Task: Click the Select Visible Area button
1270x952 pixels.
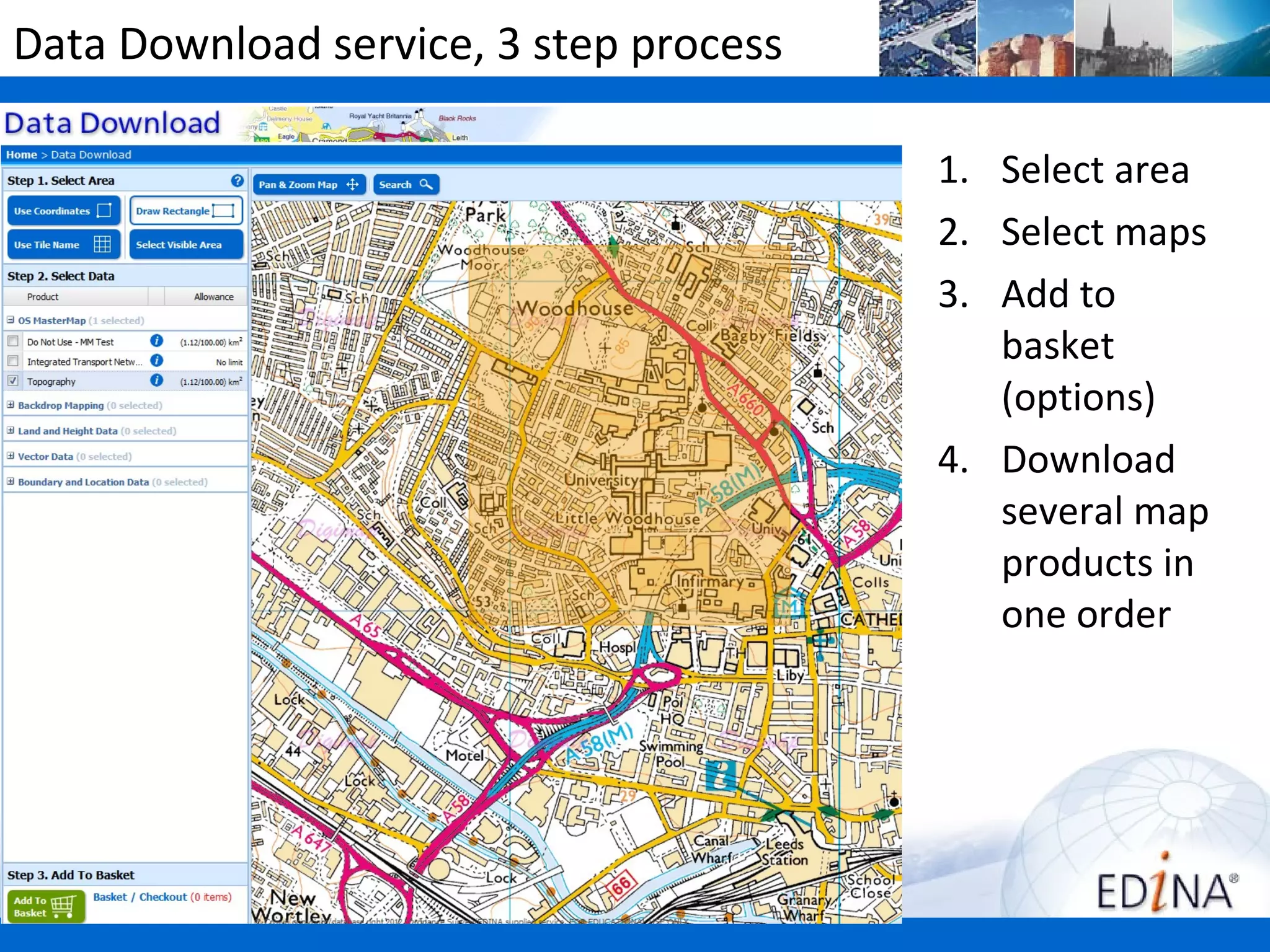Action: point(186,244)
